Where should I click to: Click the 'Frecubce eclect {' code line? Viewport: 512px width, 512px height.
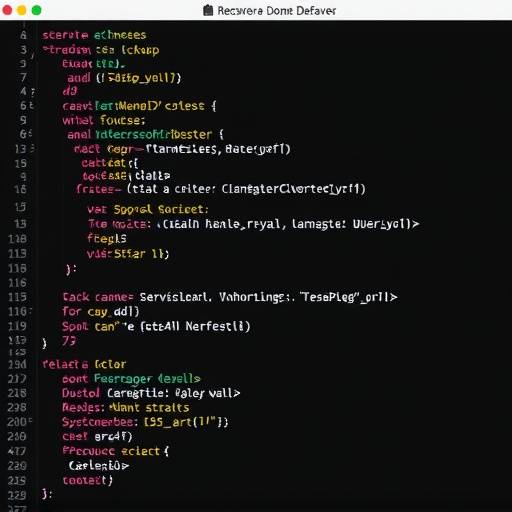tap(116, 451)
